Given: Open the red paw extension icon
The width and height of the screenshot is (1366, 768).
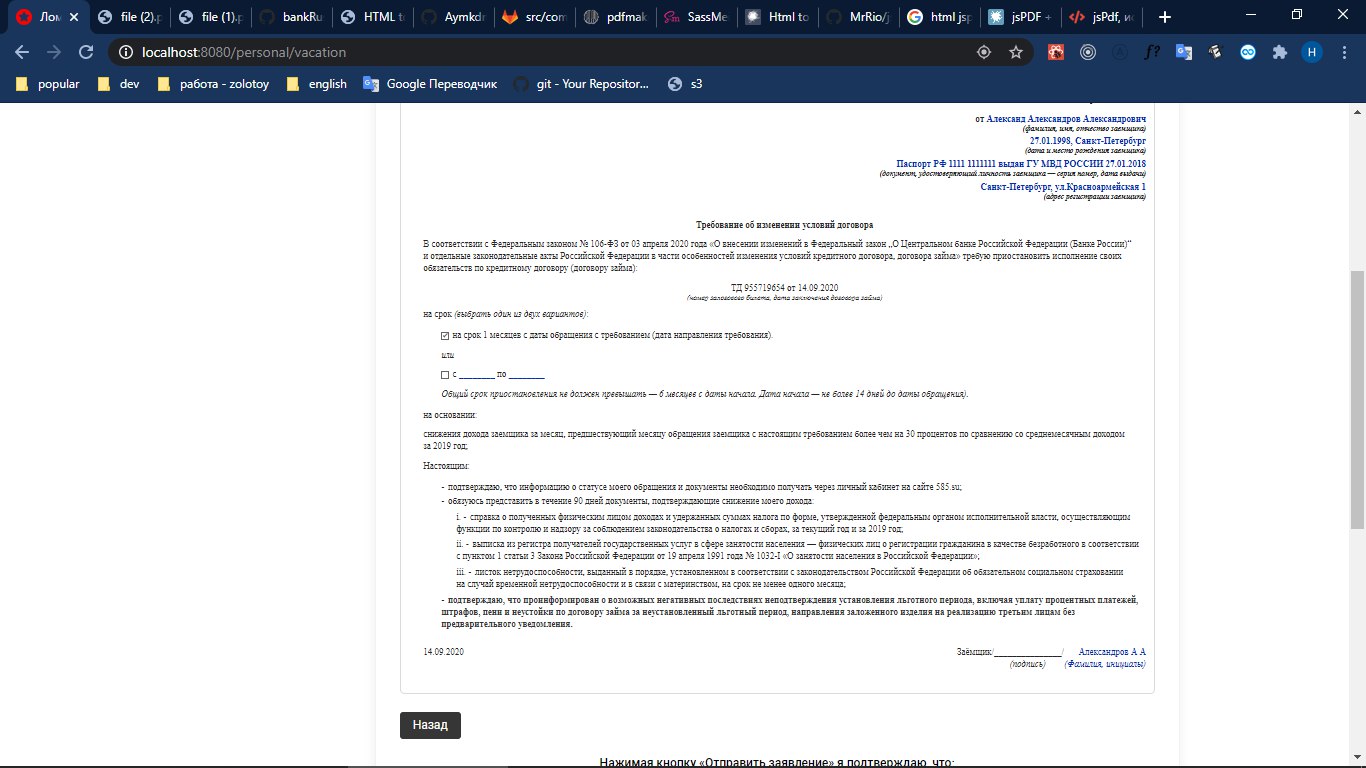Looking at the screenshot, I should point(1056,52).
